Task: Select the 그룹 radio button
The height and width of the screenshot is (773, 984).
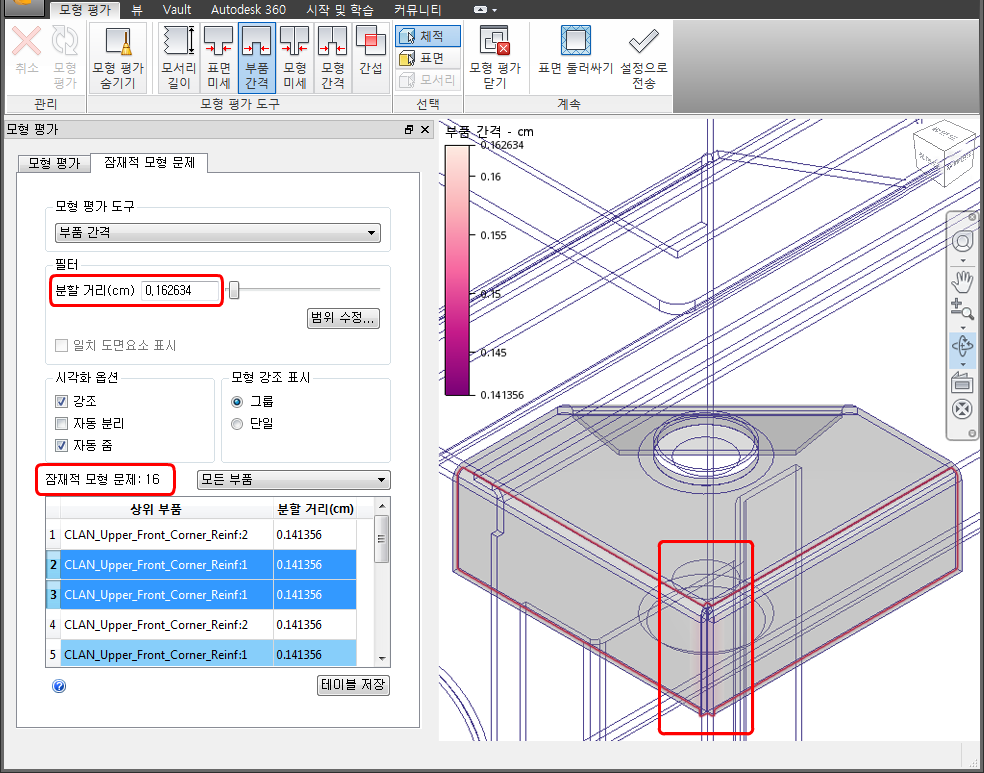Action: pos(237,402)
